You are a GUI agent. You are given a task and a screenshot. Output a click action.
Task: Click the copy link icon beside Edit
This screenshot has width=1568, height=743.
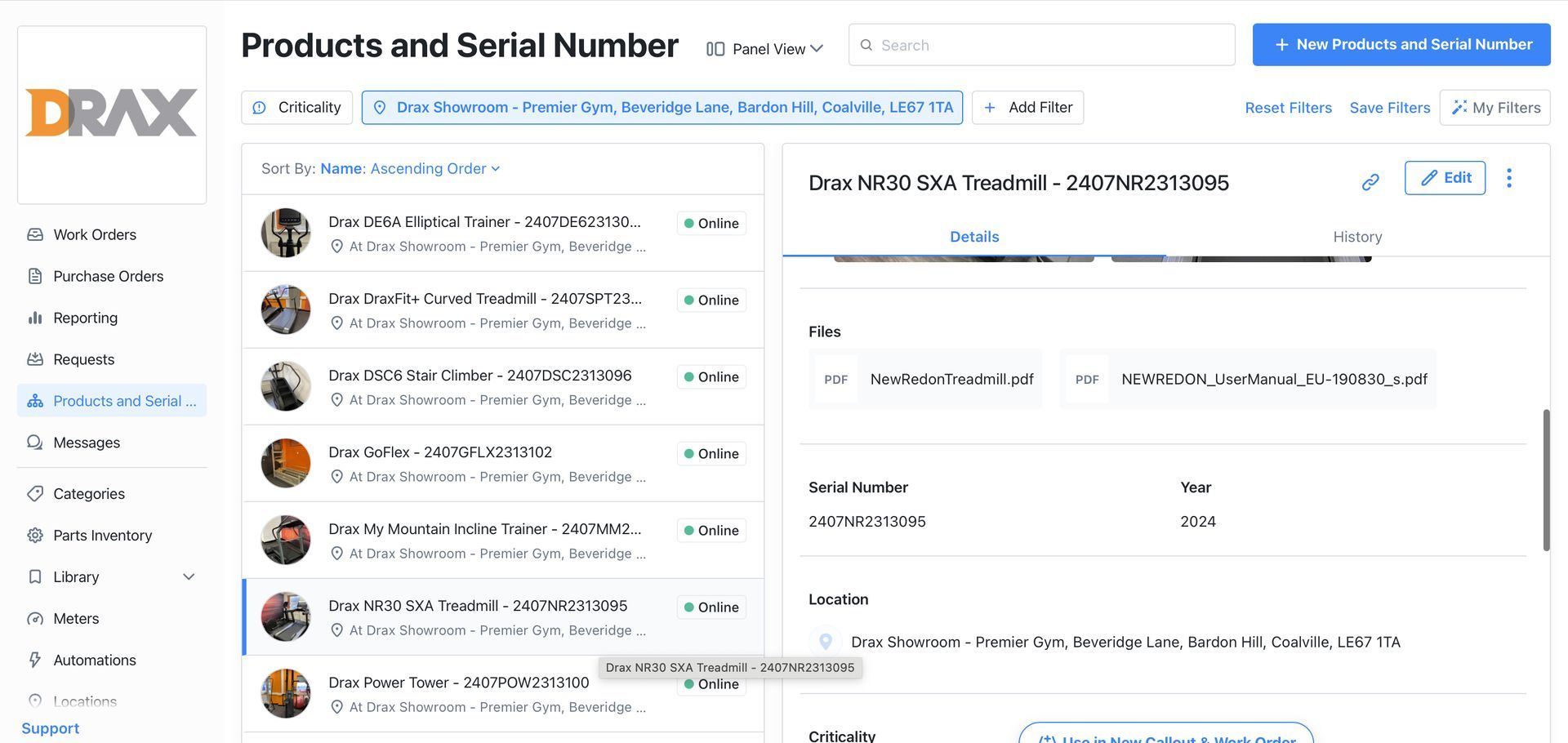tap(1370, 181)
